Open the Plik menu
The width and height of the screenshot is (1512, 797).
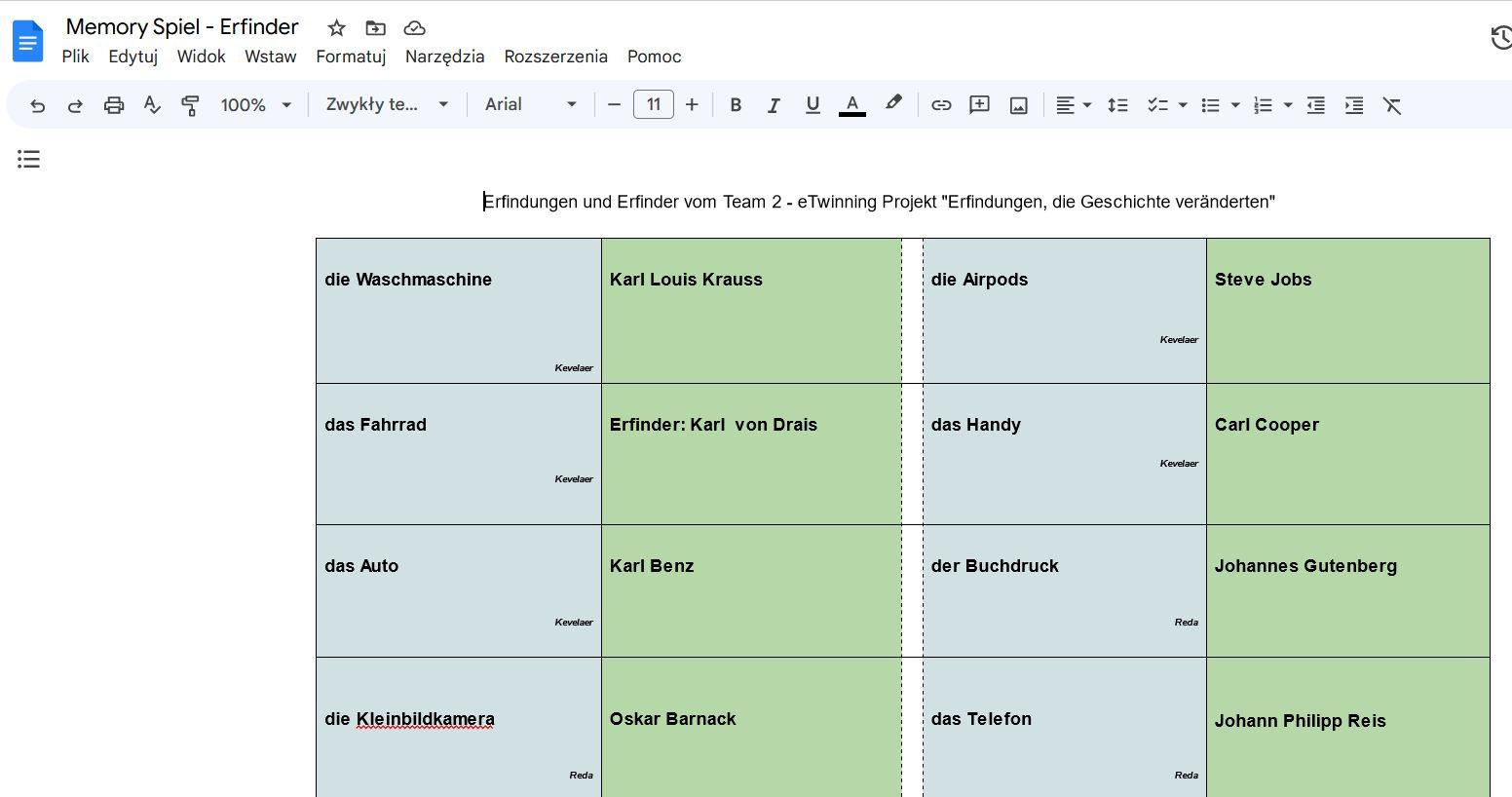tap(75, 57)
